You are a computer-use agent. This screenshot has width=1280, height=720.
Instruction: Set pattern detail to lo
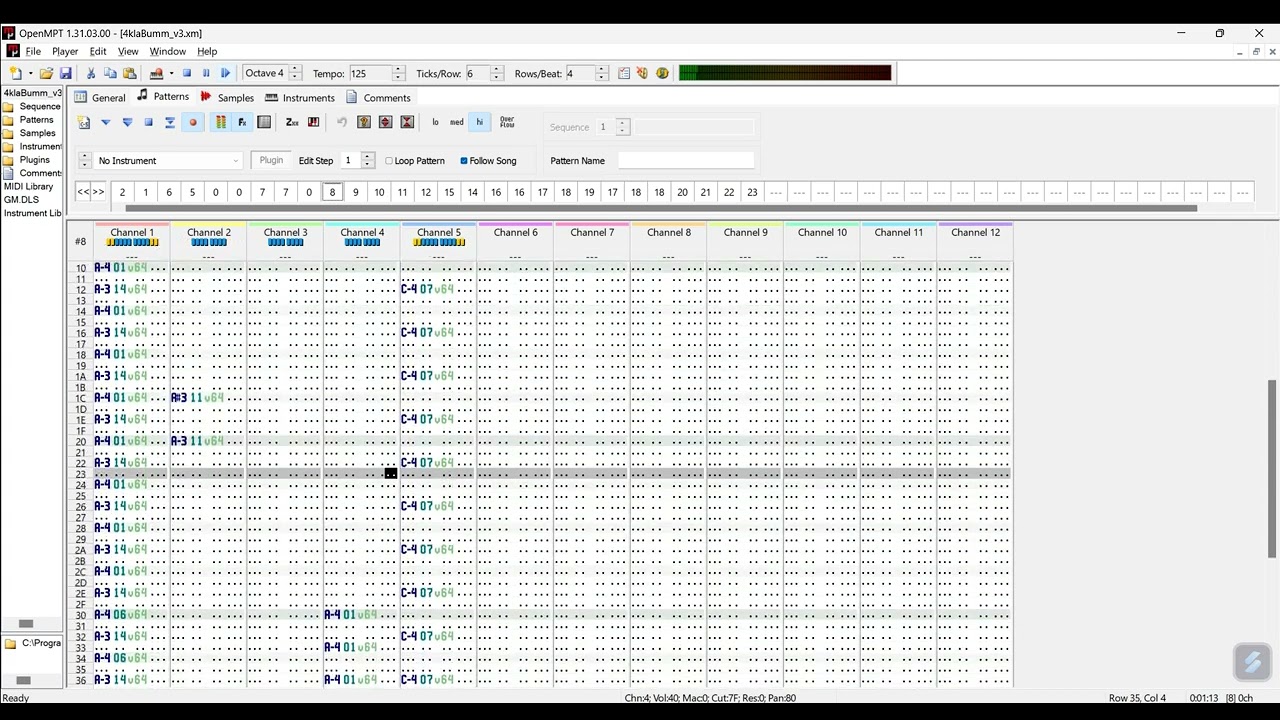(435, 122)
